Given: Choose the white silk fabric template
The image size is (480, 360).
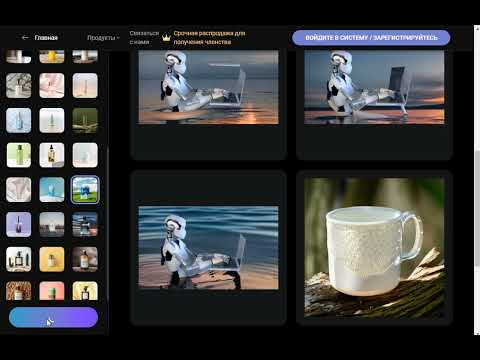Looking at the screenshot, I should (19, 190).
